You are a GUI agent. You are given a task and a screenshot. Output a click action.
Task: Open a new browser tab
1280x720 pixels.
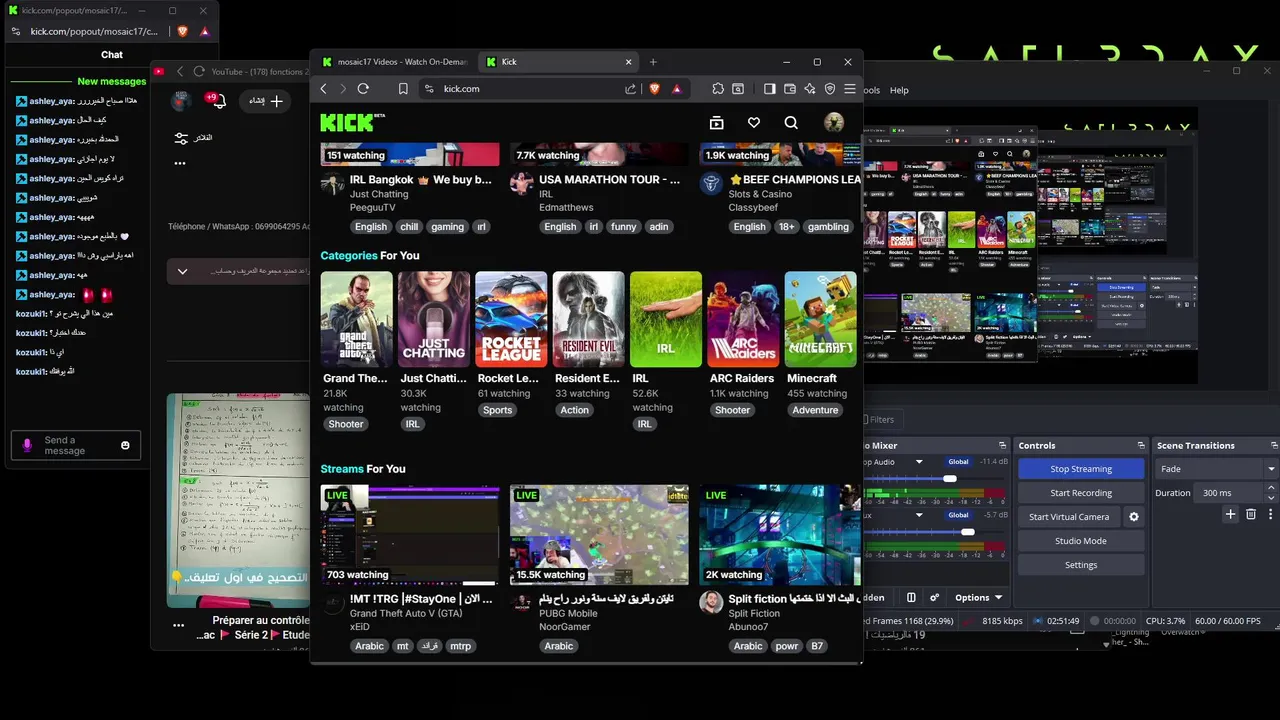[x=653, y=62]
